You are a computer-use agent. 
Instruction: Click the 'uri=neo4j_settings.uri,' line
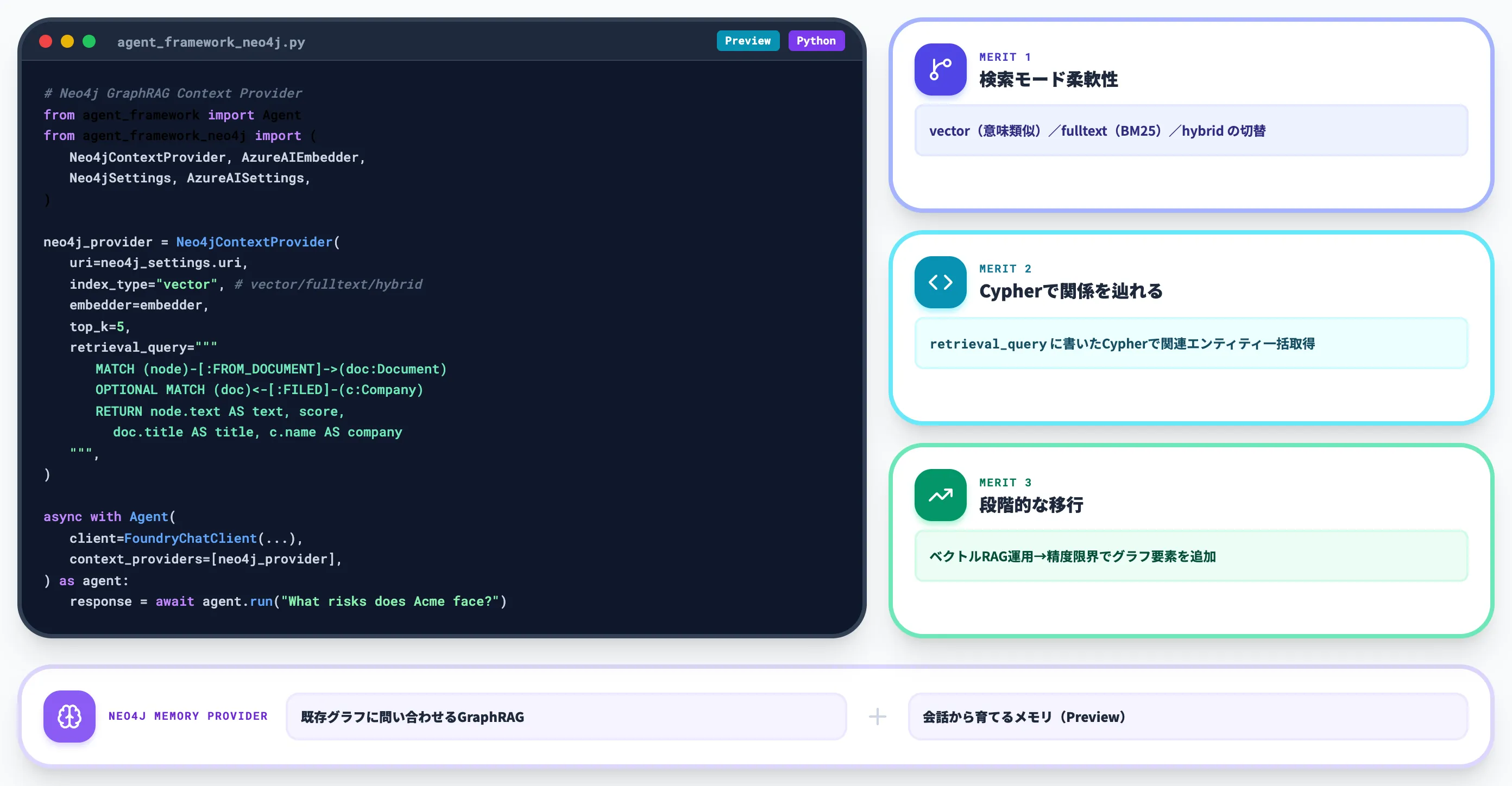[x=159, y=262]
